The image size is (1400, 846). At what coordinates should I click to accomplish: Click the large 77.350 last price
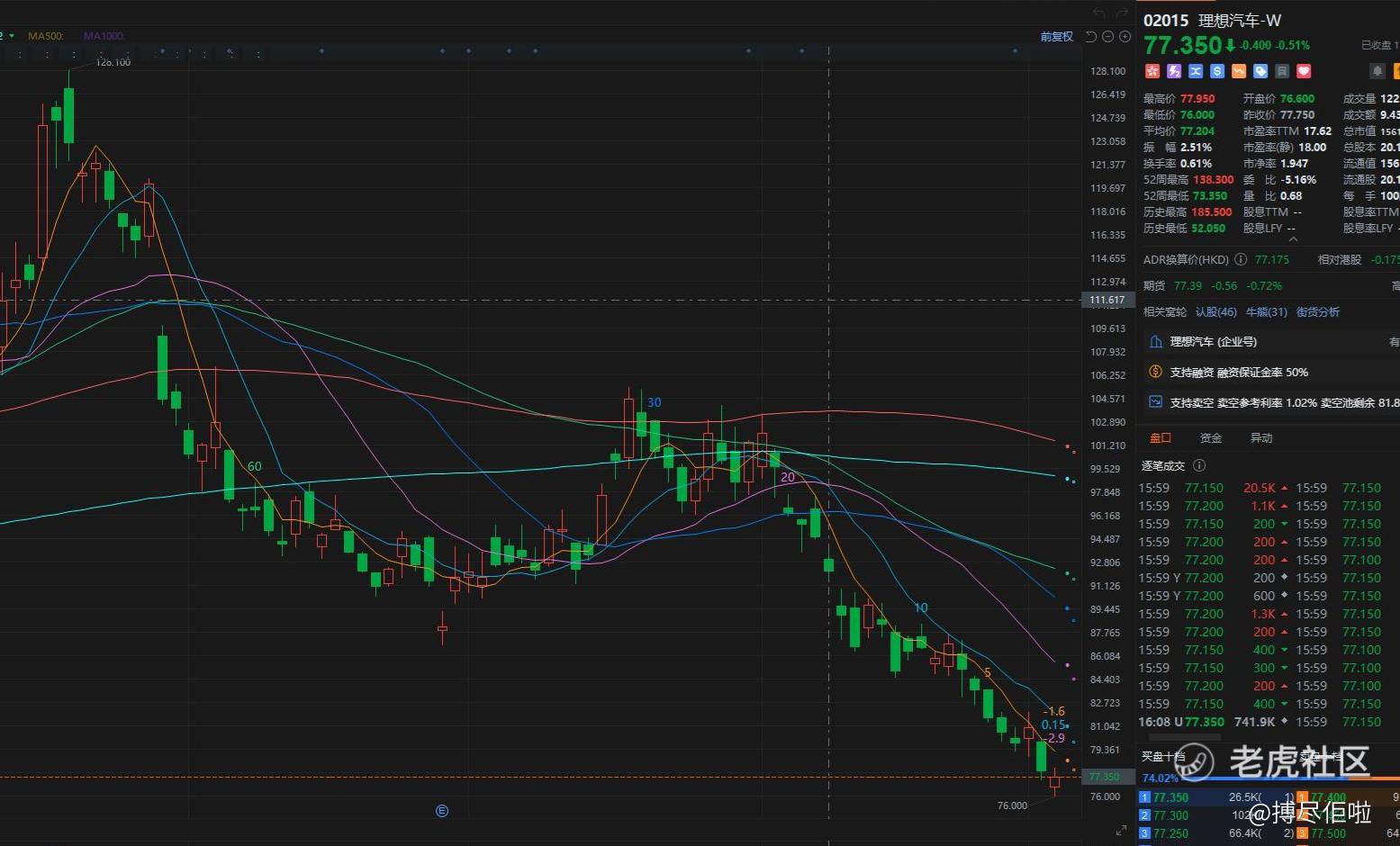[1183, 45]
